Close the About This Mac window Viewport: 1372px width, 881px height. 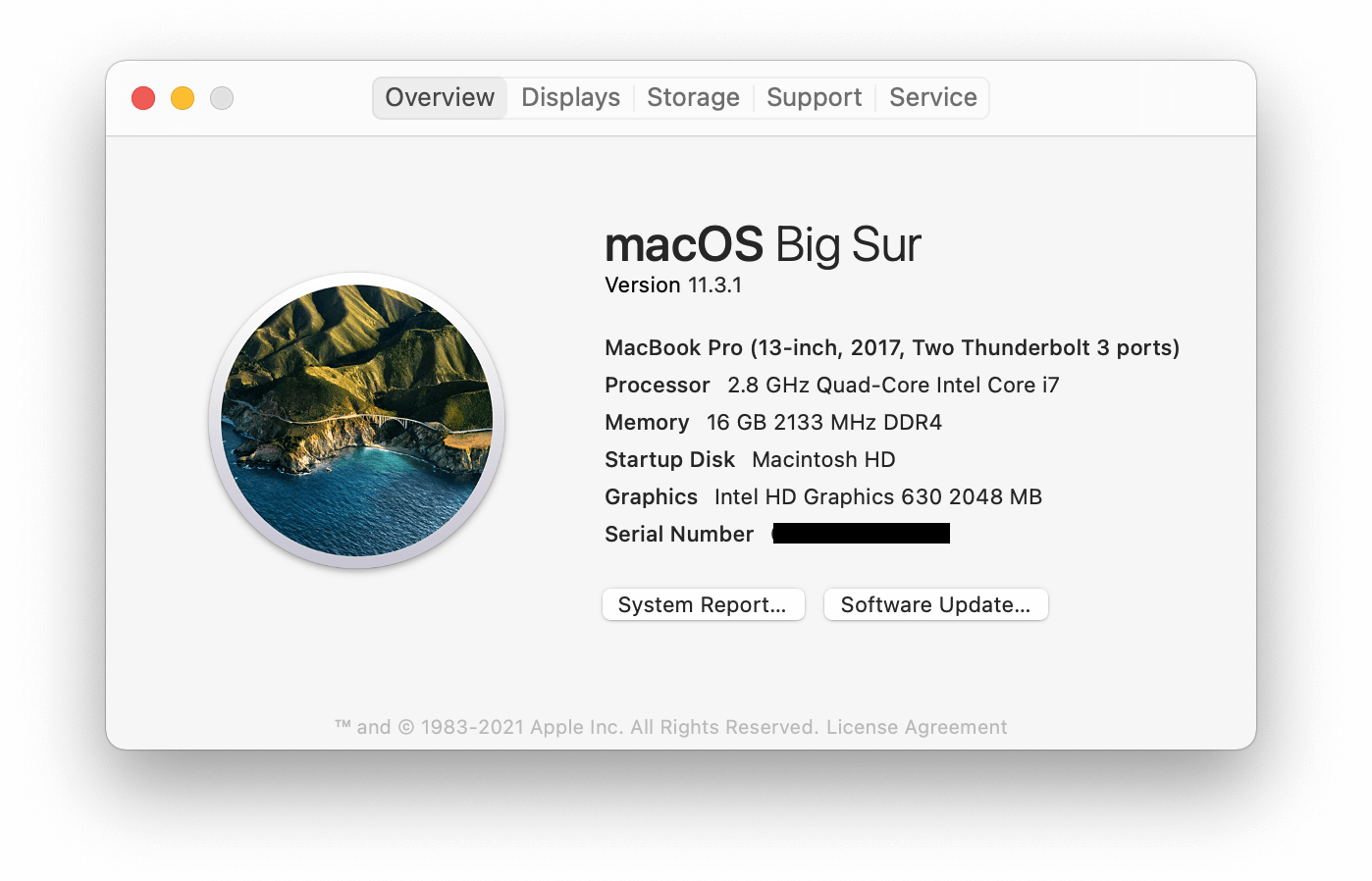(143, 98)
